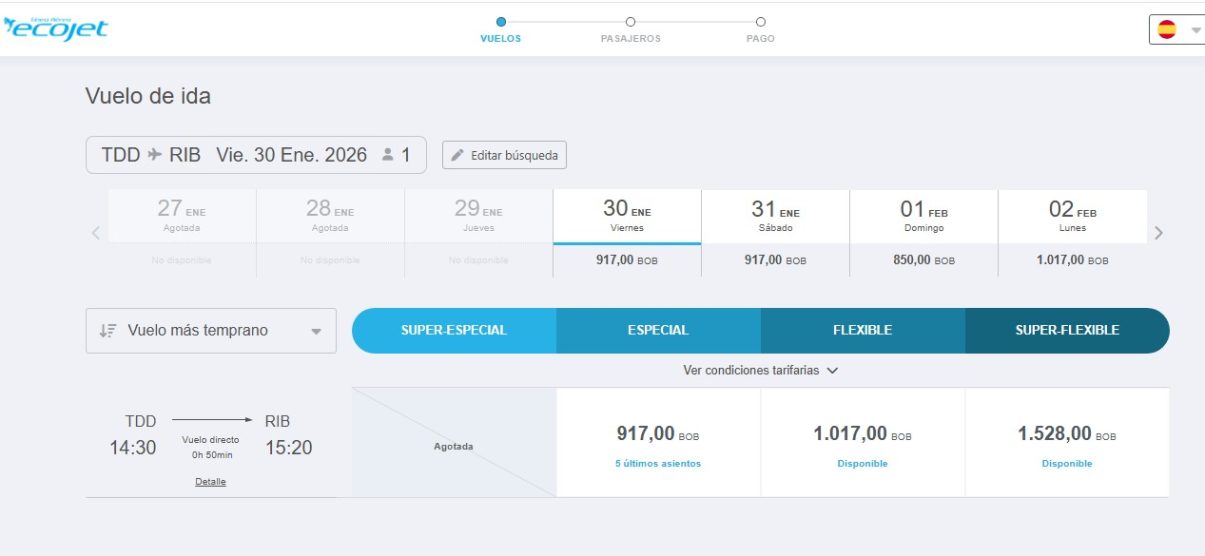Click the Vuelos step circle indicator
Viewport: 1205px width, 556px height.
pyautogui.click(x=501, y=21)
